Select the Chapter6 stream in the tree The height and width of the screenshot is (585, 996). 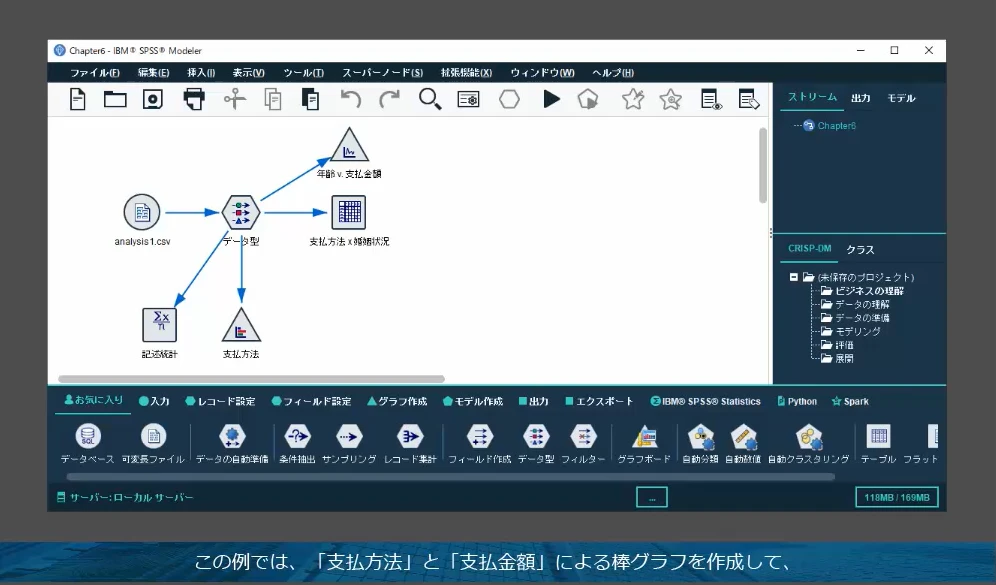(837, 126)
